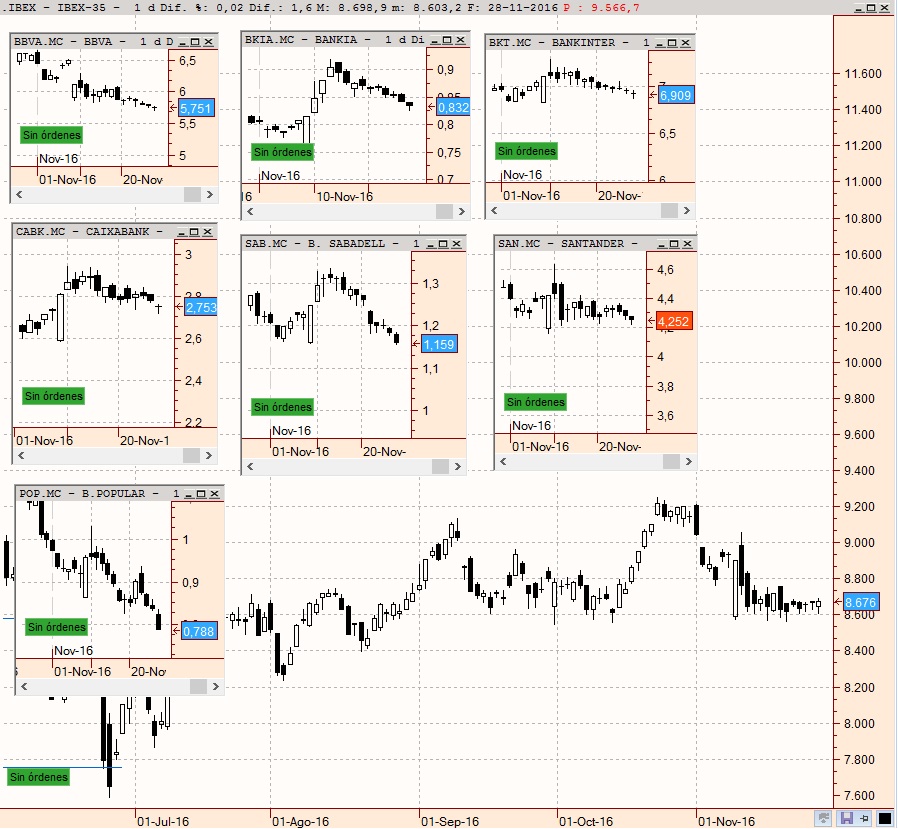Maximize the BANKIA chart window
The height and width of the screenshot is (829, 898).
pyautogui.click(x=447, y=40)
